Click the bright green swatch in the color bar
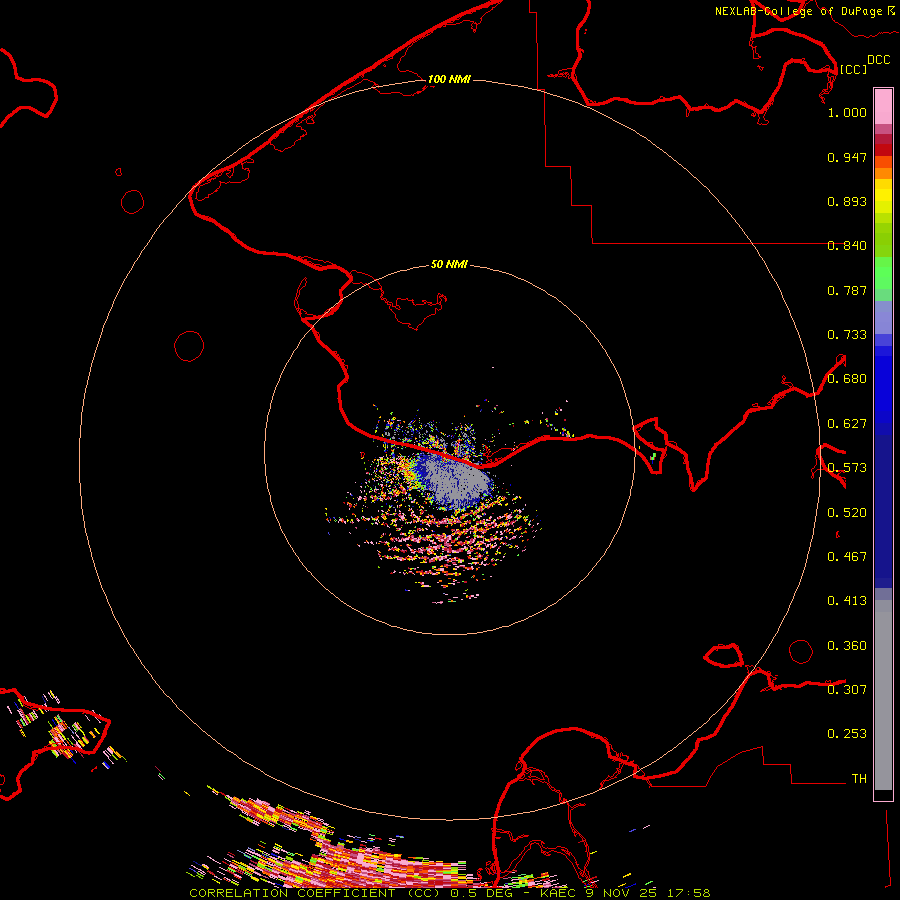The width and height of the screenshot is (900, 900). pos(883,273)
